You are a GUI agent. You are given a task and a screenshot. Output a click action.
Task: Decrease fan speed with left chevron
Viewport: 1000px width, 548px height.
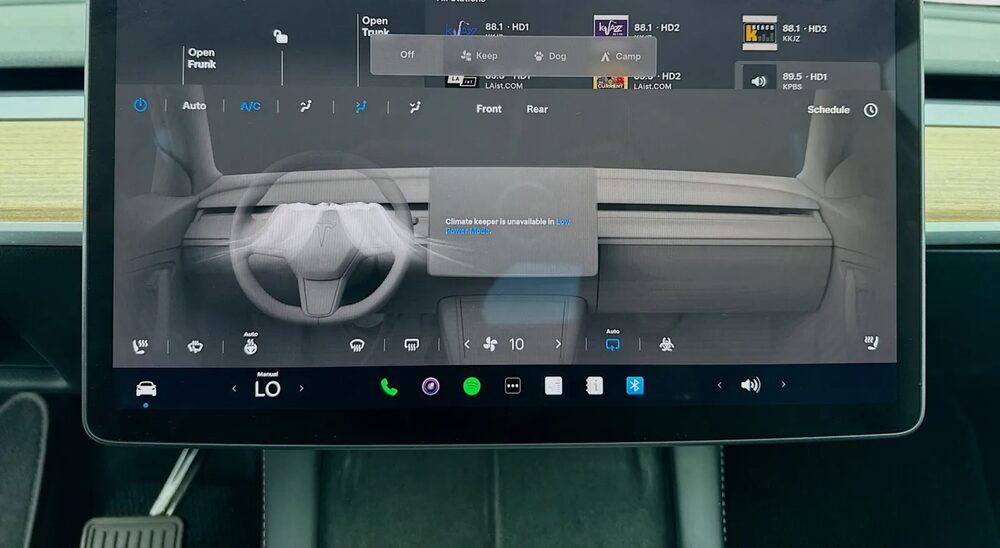[467, 344]
